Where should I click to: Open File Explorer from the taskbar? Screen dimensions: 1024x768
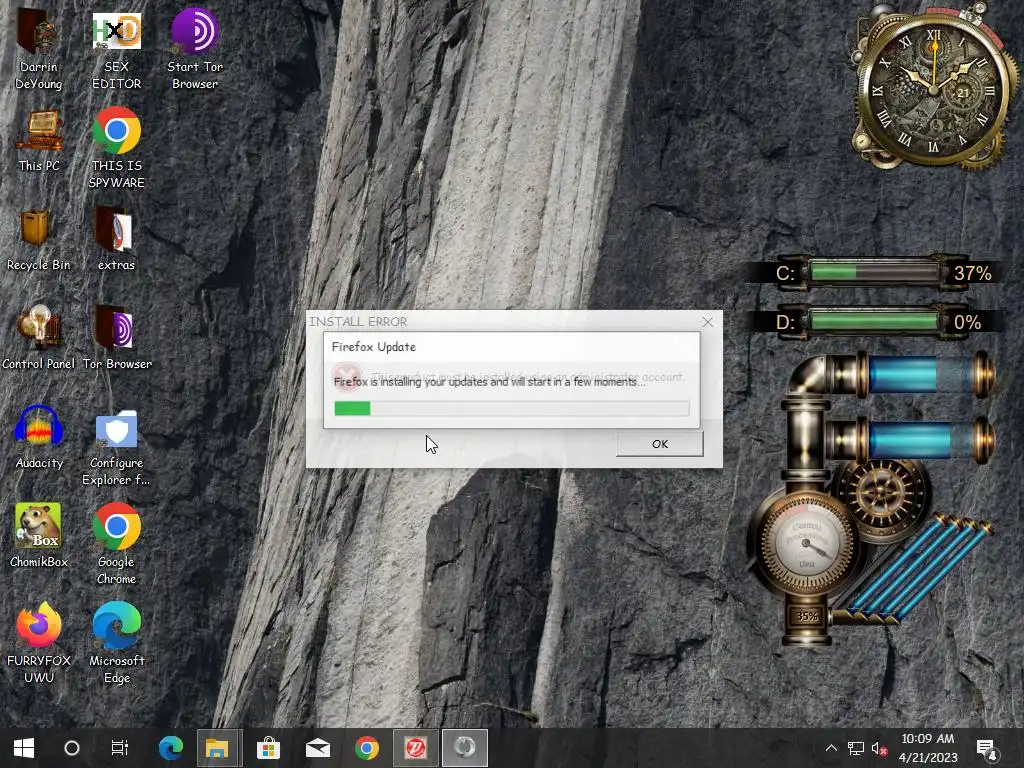click(x=219, y=748)
